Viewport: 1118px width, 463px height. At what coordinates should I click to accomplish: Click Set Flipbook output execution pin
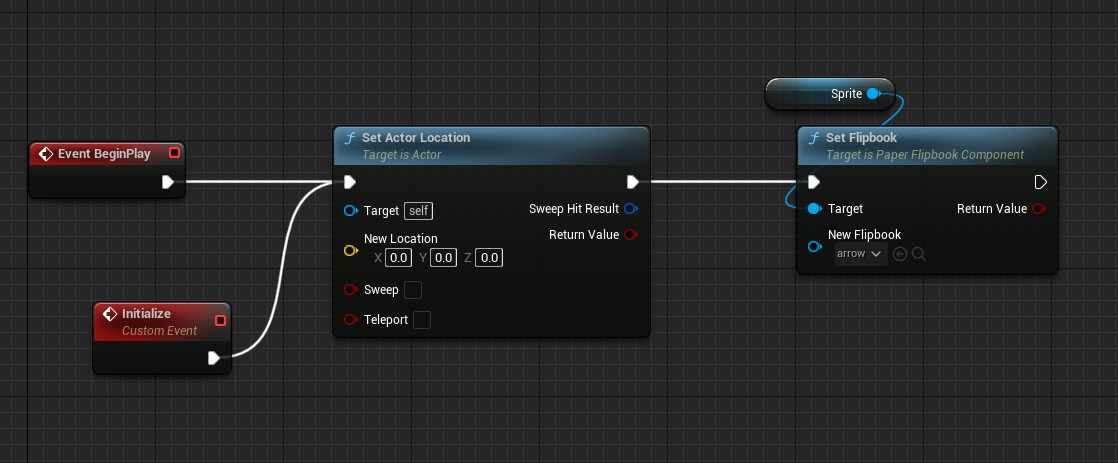point(1040,182)
